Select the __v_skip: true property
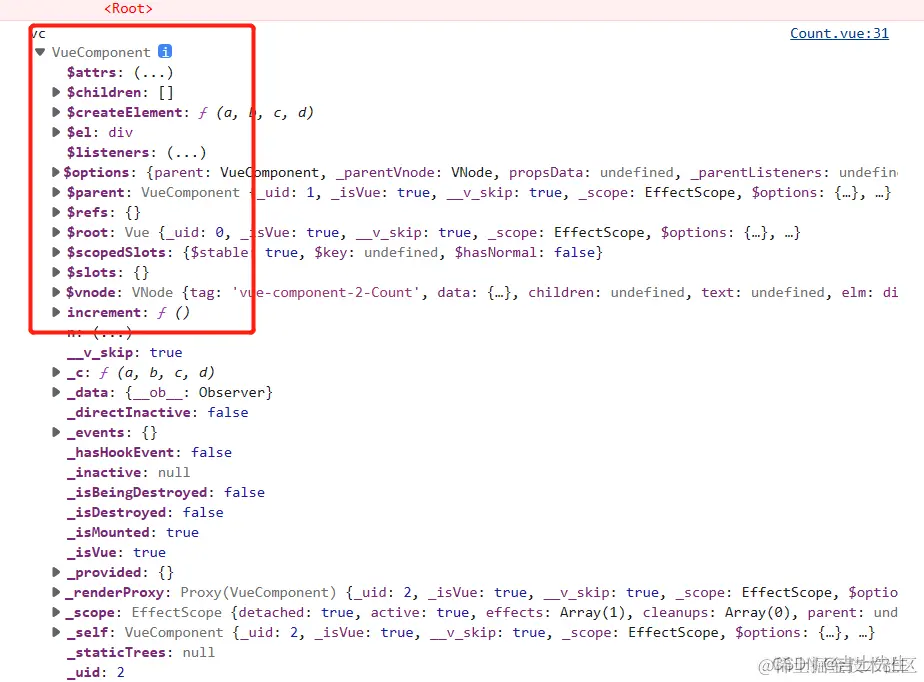The image size is (924, 682). [x=124, y=352]
